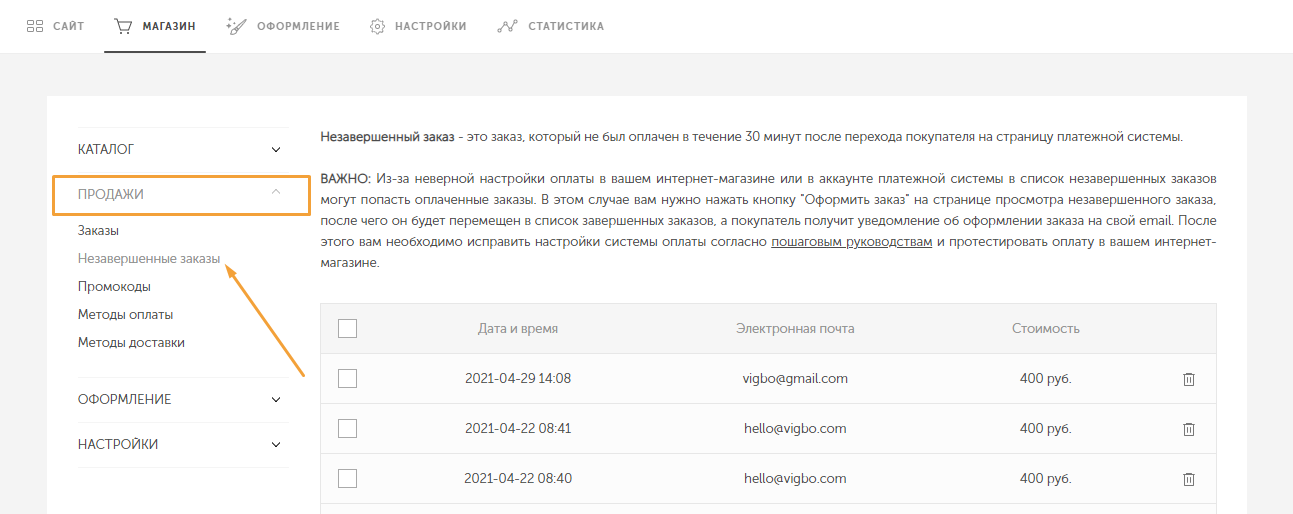Click the date 2021-04-22 08:40
The image size is (1293, 514).
[x=518, y=478]
